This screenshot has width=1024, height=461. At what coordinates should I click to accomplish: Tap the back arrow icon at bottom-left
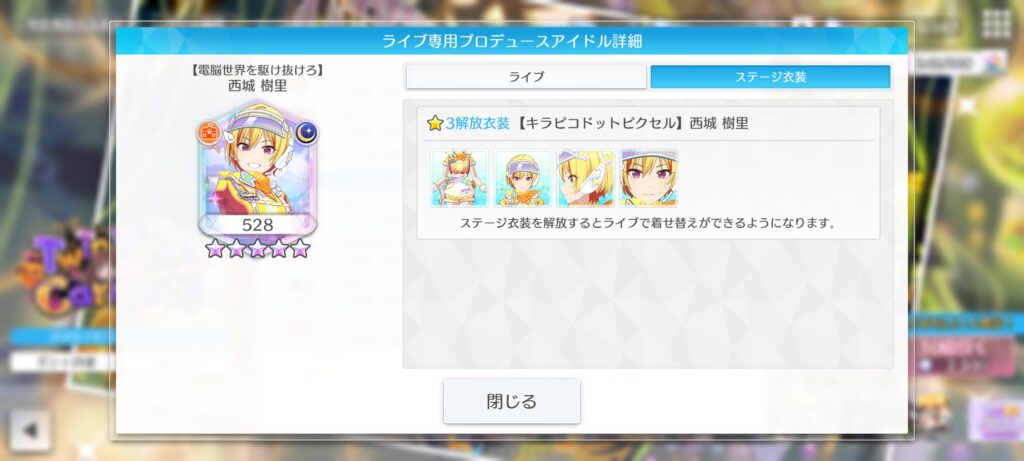coord(30,430)
